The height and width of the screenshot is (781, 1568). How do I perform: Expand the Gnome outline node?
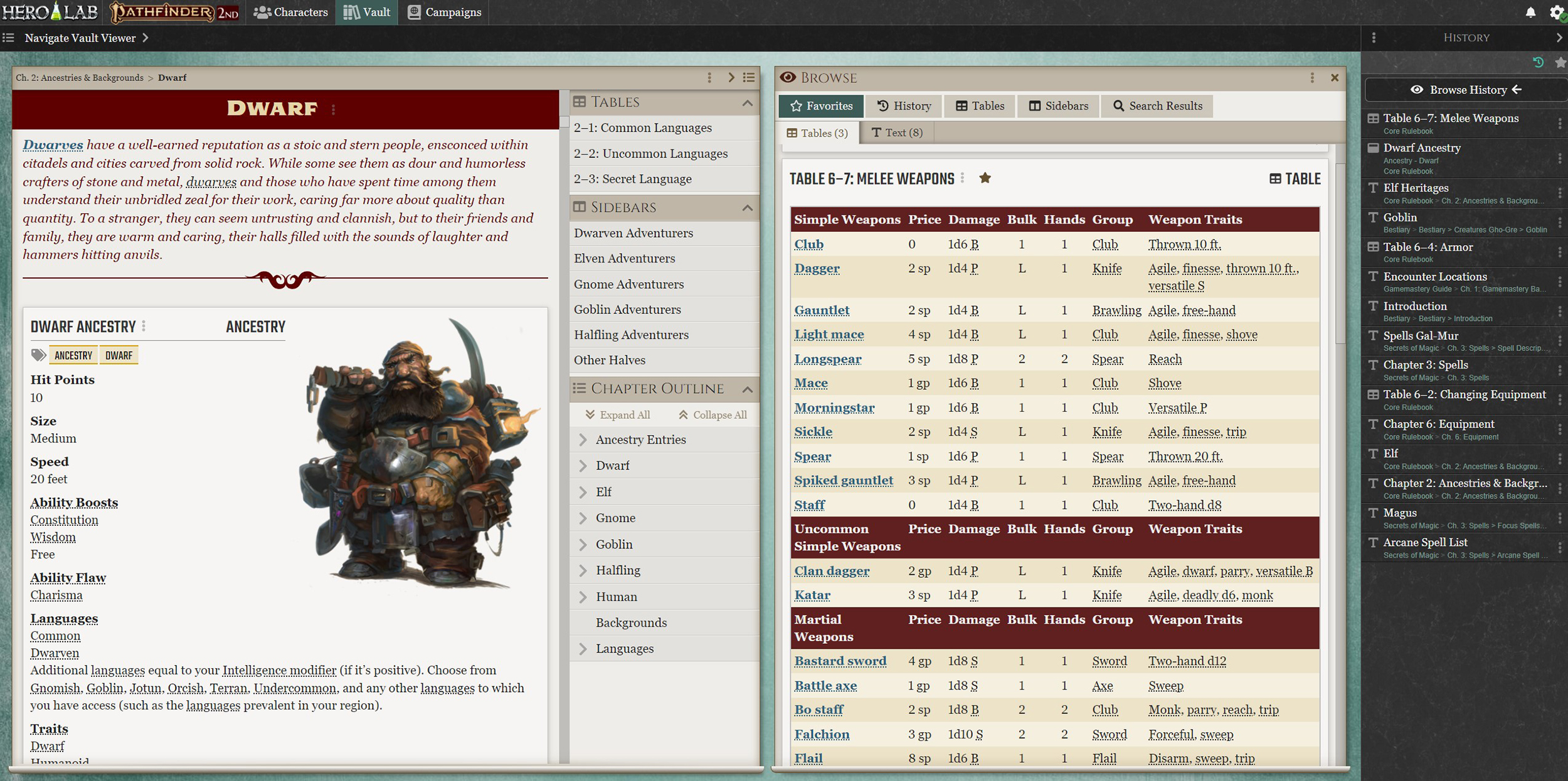[x=583, y=518]
